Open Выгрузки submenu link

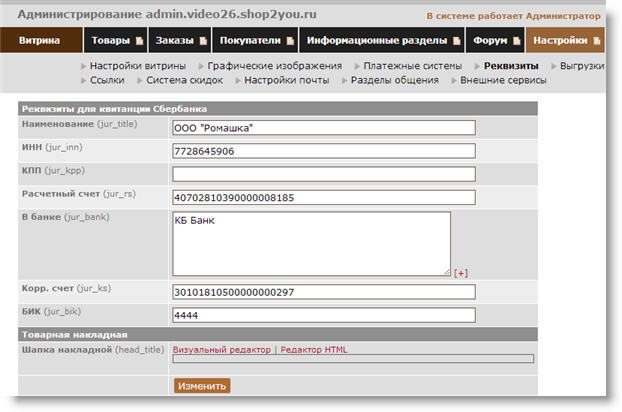tap(582, 66)
